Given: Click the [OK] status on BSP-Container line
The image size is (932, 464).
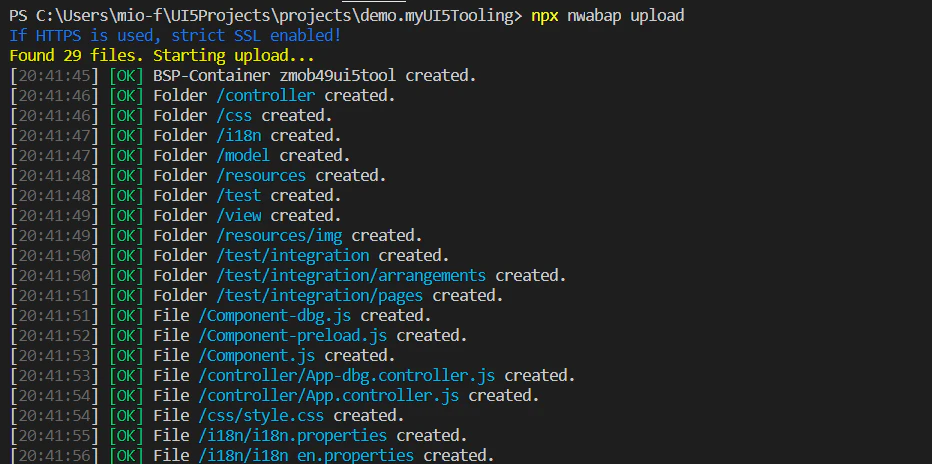Looking at the screenshot, I should (127, 76).
